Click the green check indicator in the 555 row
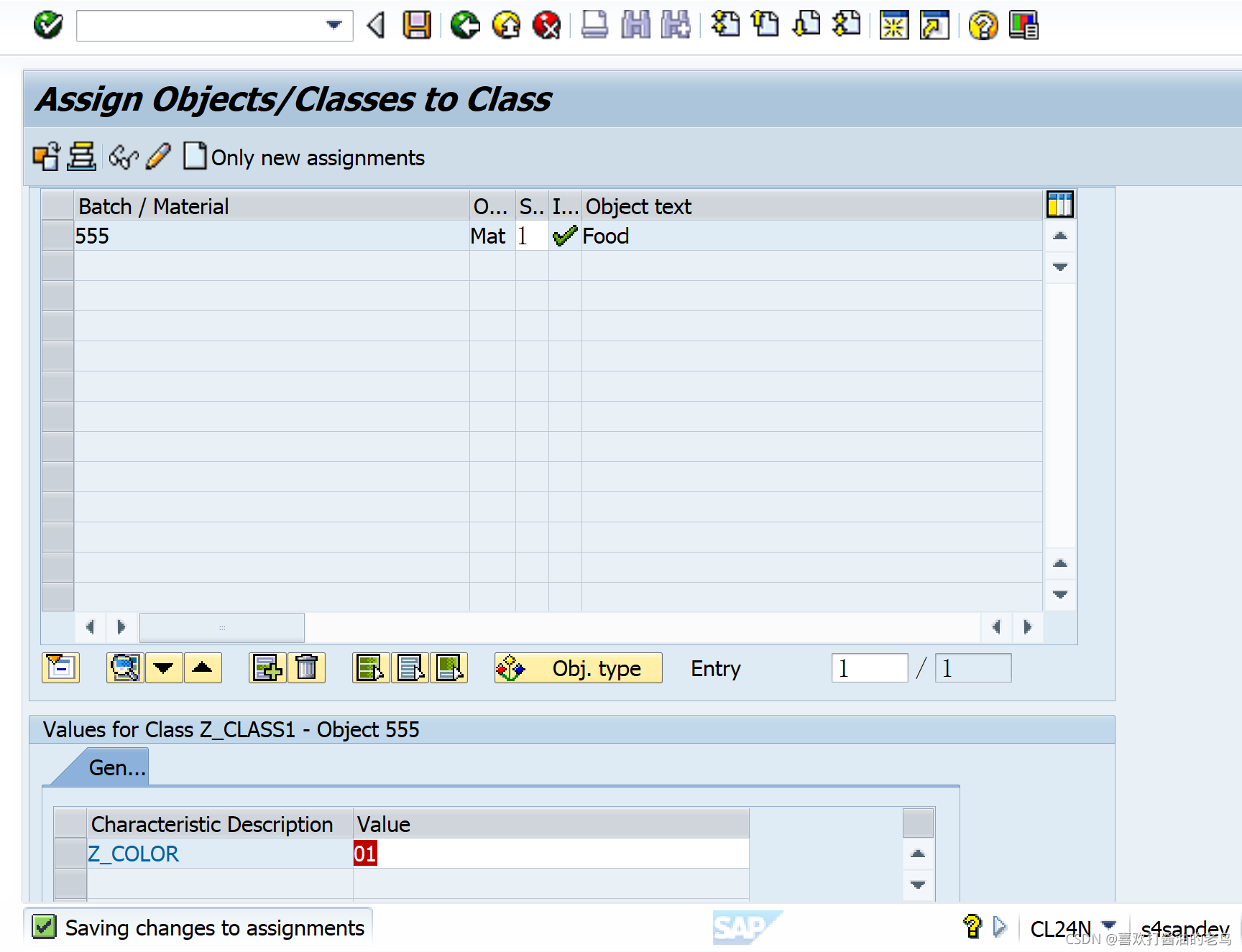The width and height of the screenshot is (1242, 952). click(564, 236)
